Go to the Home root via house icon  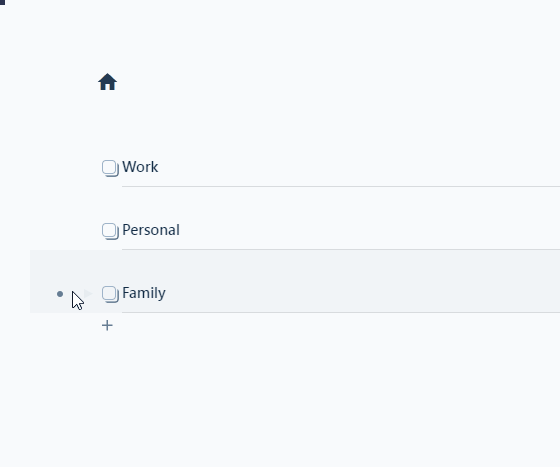click(108, 82)
